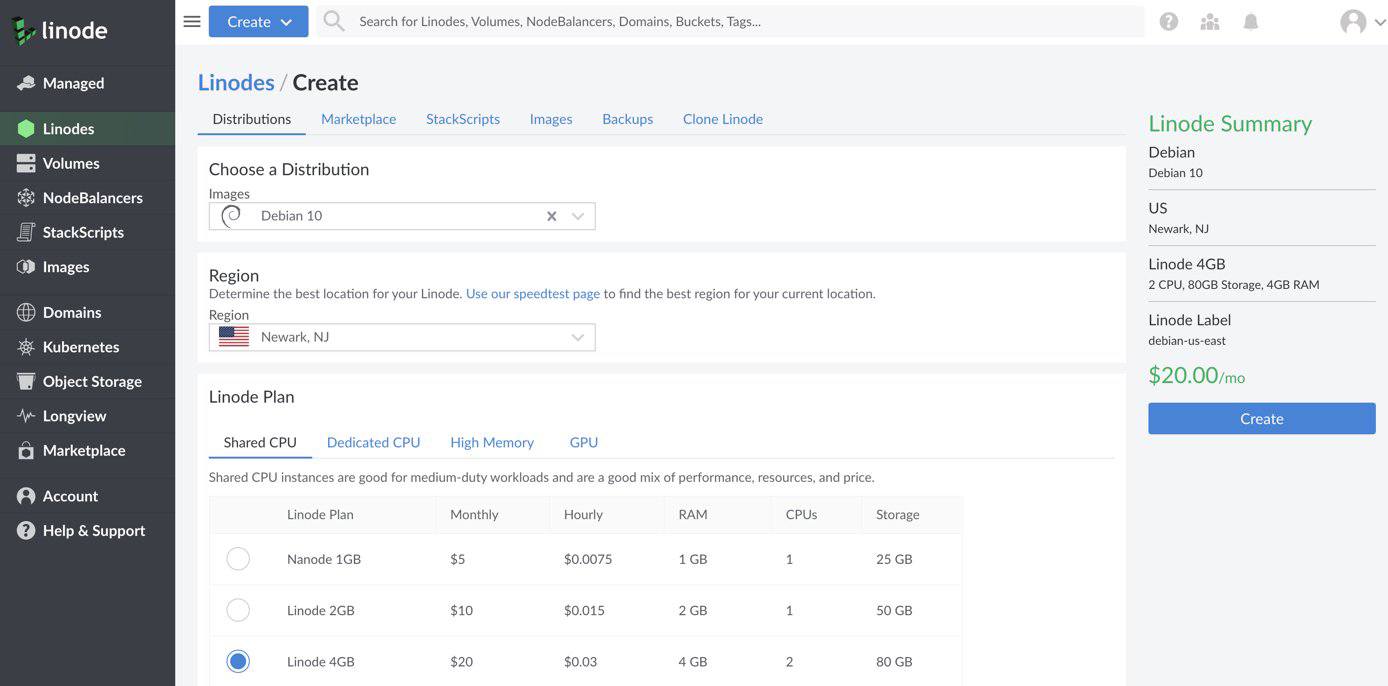
Task: Navigate to NodeBalancers from the sidebar
Action: click(90, 197)
